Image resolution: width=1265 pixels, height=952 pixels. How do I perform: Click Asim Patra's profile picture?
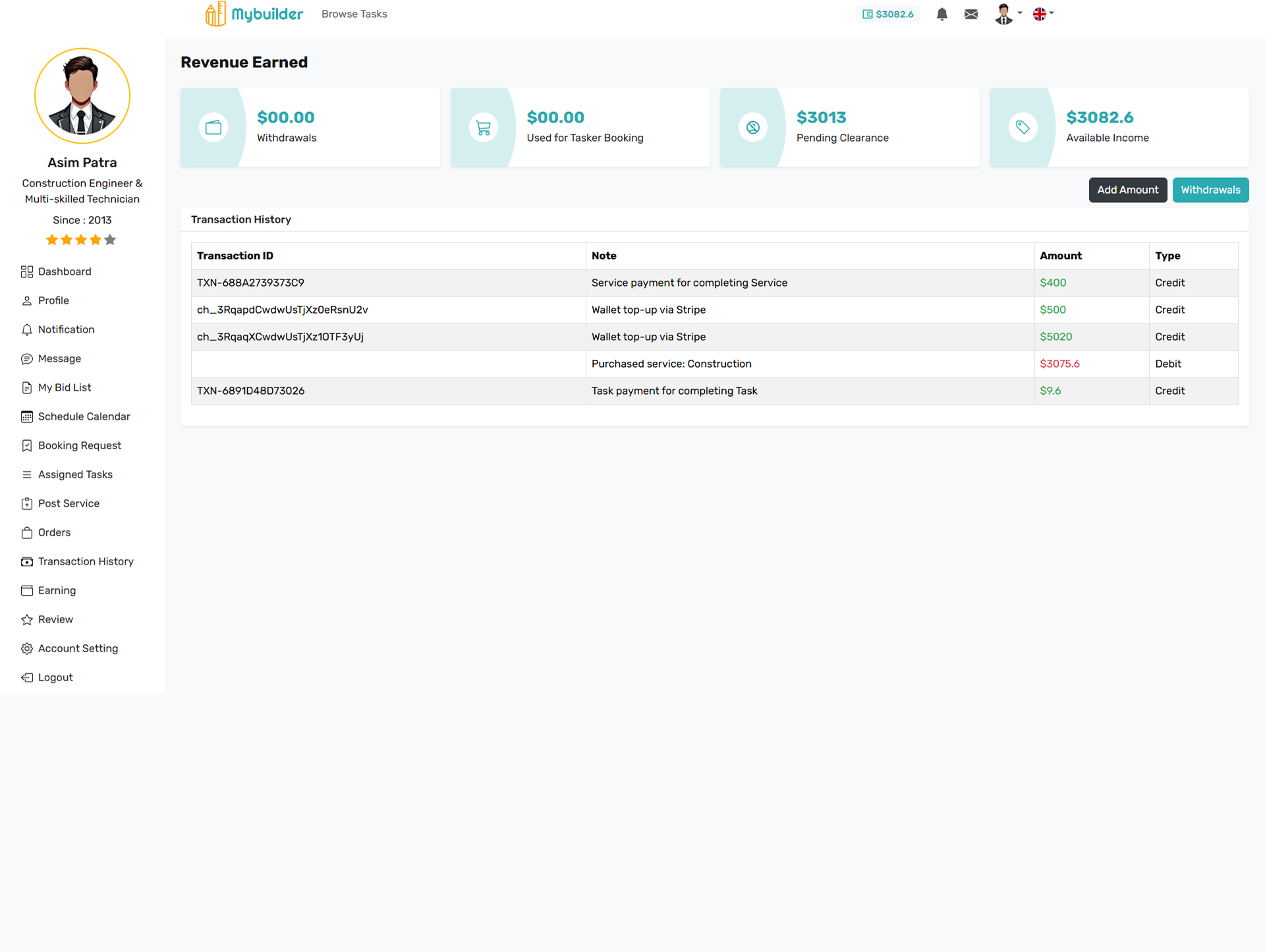pyautogui.click(x=82, y=96)
